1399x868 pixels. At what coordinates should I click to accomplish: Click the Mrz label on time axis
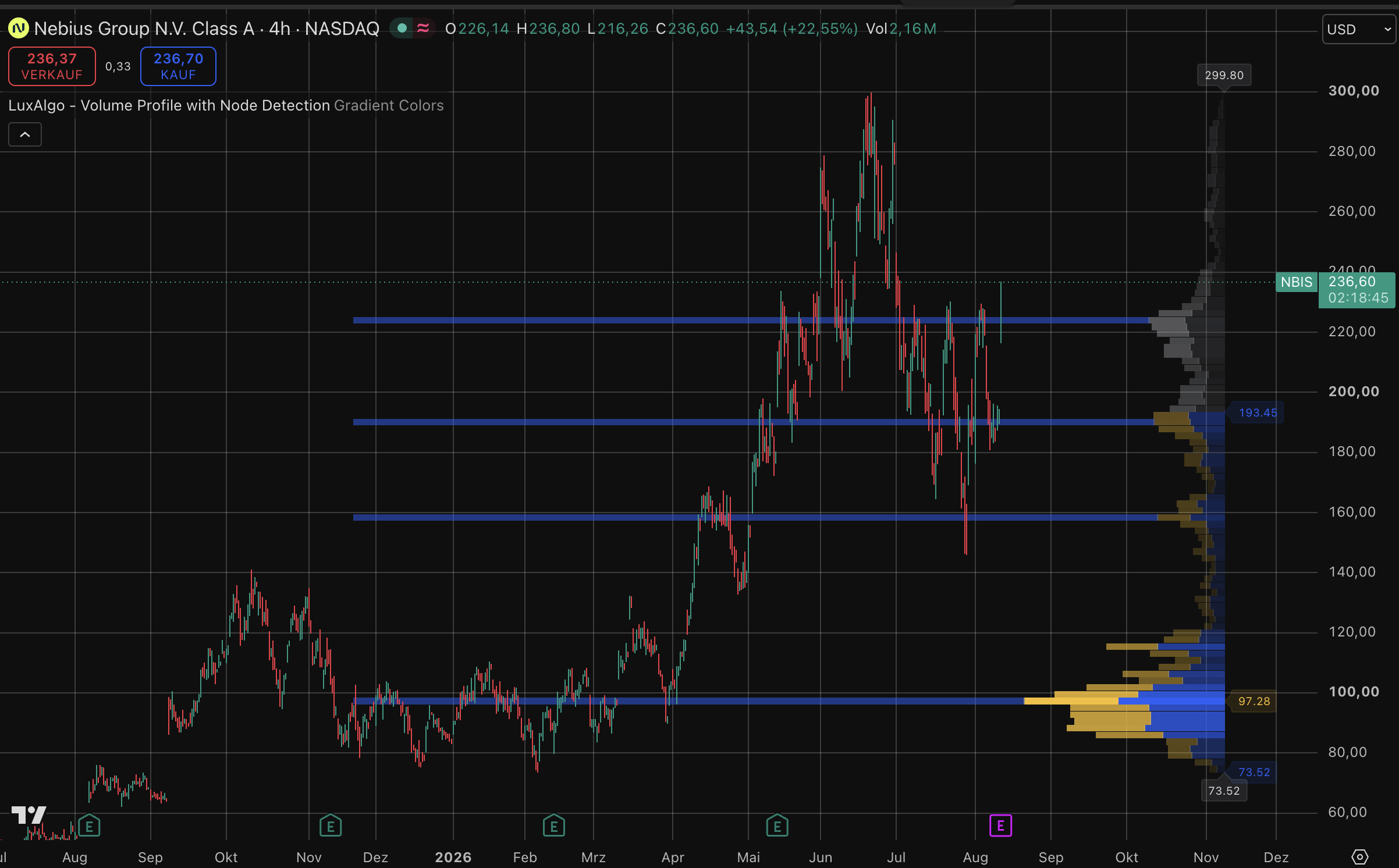[x=594, y=858]
